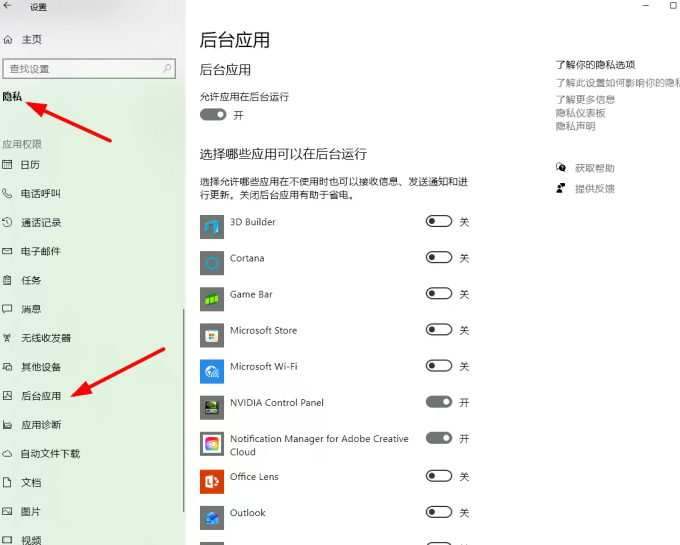Viewport: 680px width, 545px height.
Task: Click the 获取帮助 link
Action: click(595, 168)
